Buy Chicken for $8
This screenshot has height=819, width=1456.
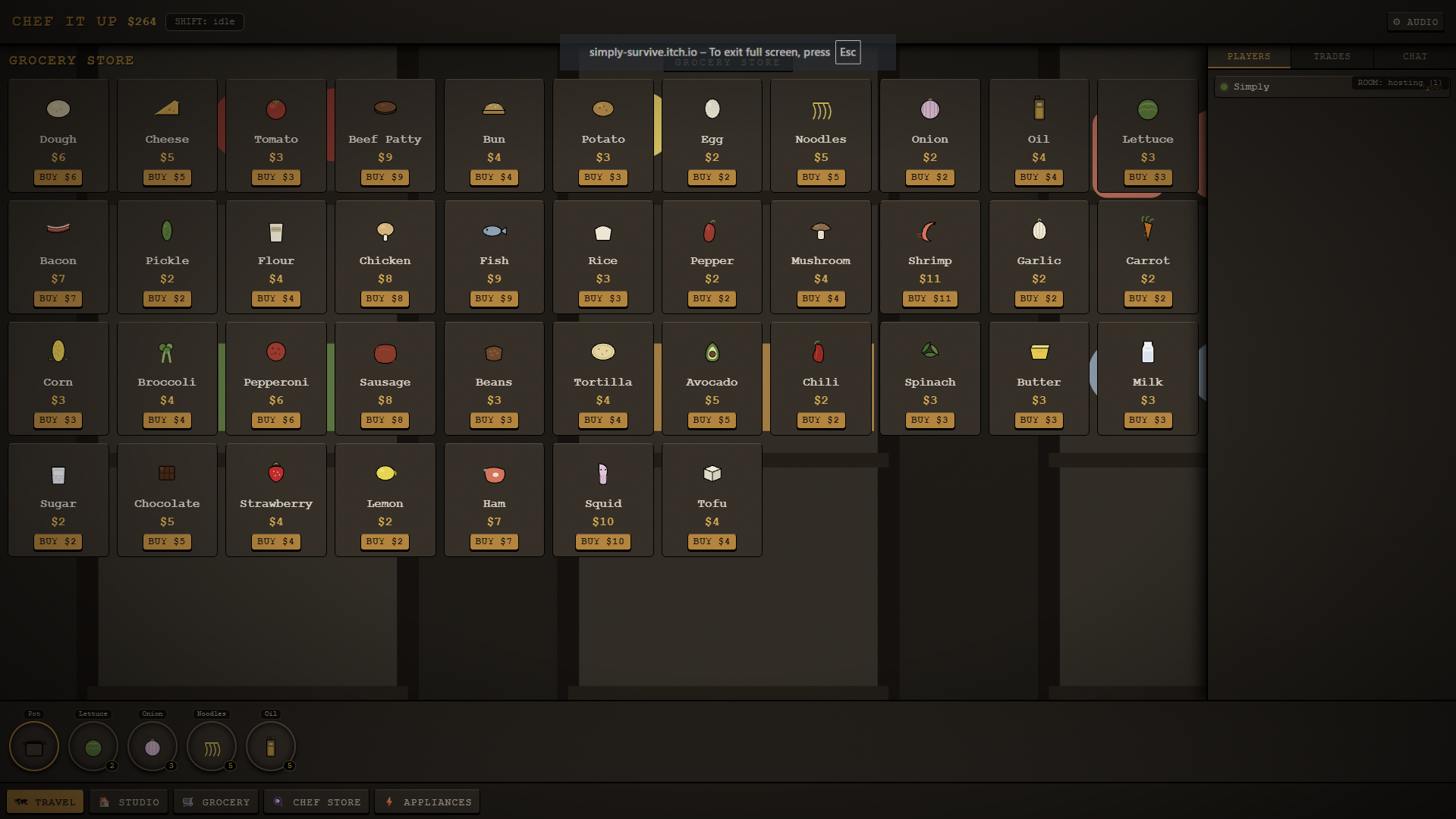385,298
